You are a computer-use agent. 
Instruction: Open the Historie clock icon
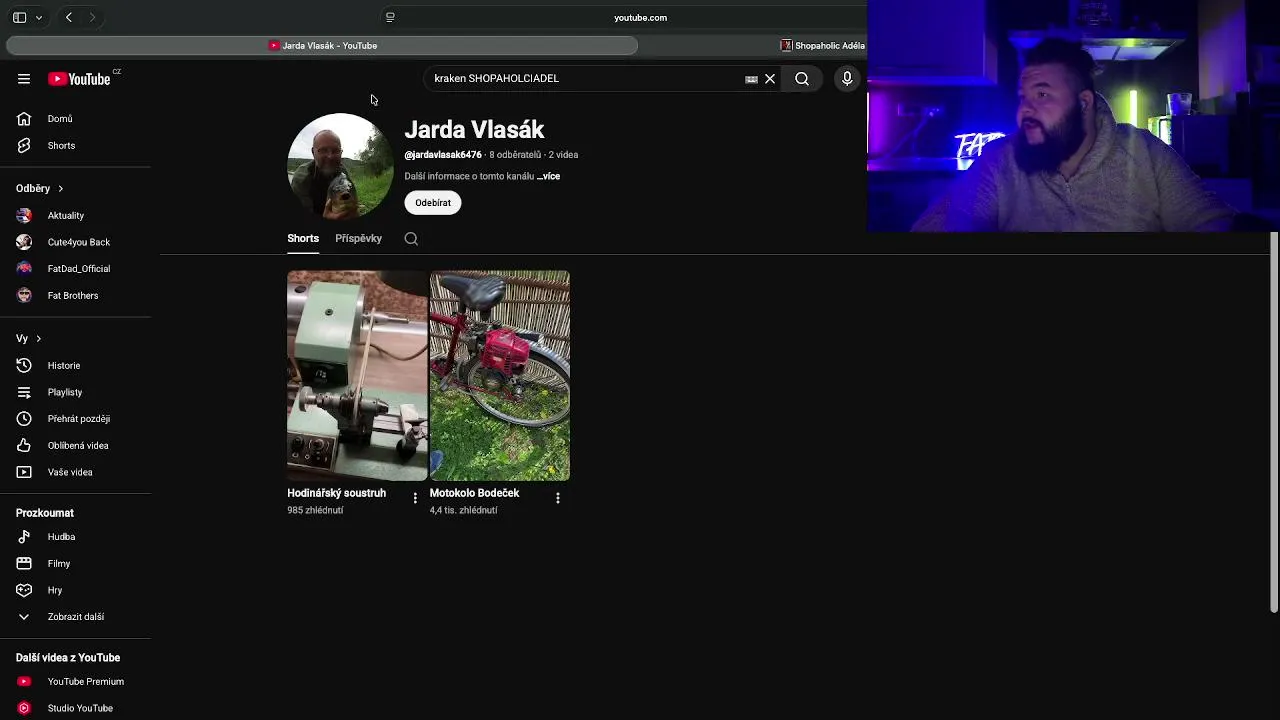click(x=24, y=366)
